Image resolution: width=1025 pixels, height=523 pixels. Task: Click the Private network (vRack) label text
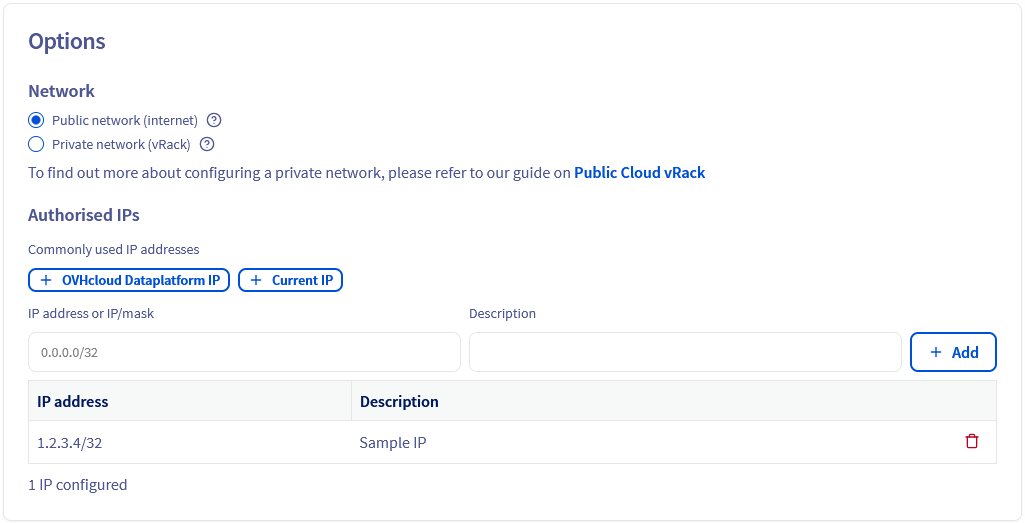click(122, 144)
